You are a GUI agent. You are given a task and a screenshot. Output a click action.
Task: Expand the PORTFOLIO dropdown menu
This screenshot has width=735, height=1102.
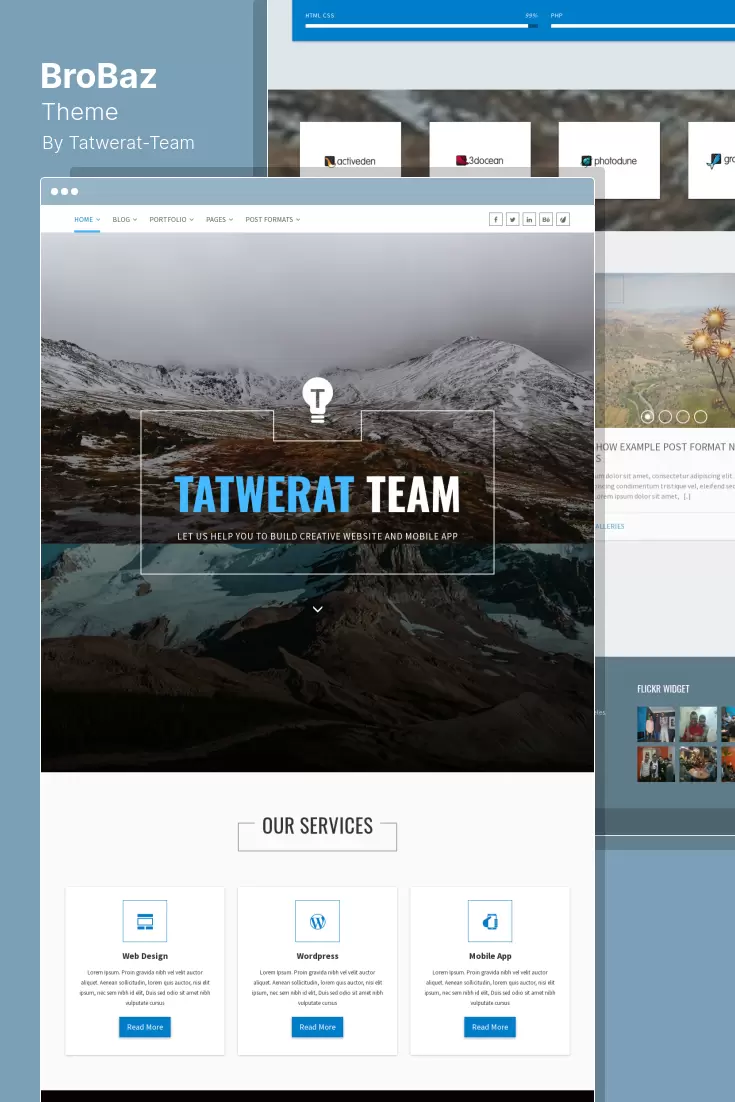point(171,219)
